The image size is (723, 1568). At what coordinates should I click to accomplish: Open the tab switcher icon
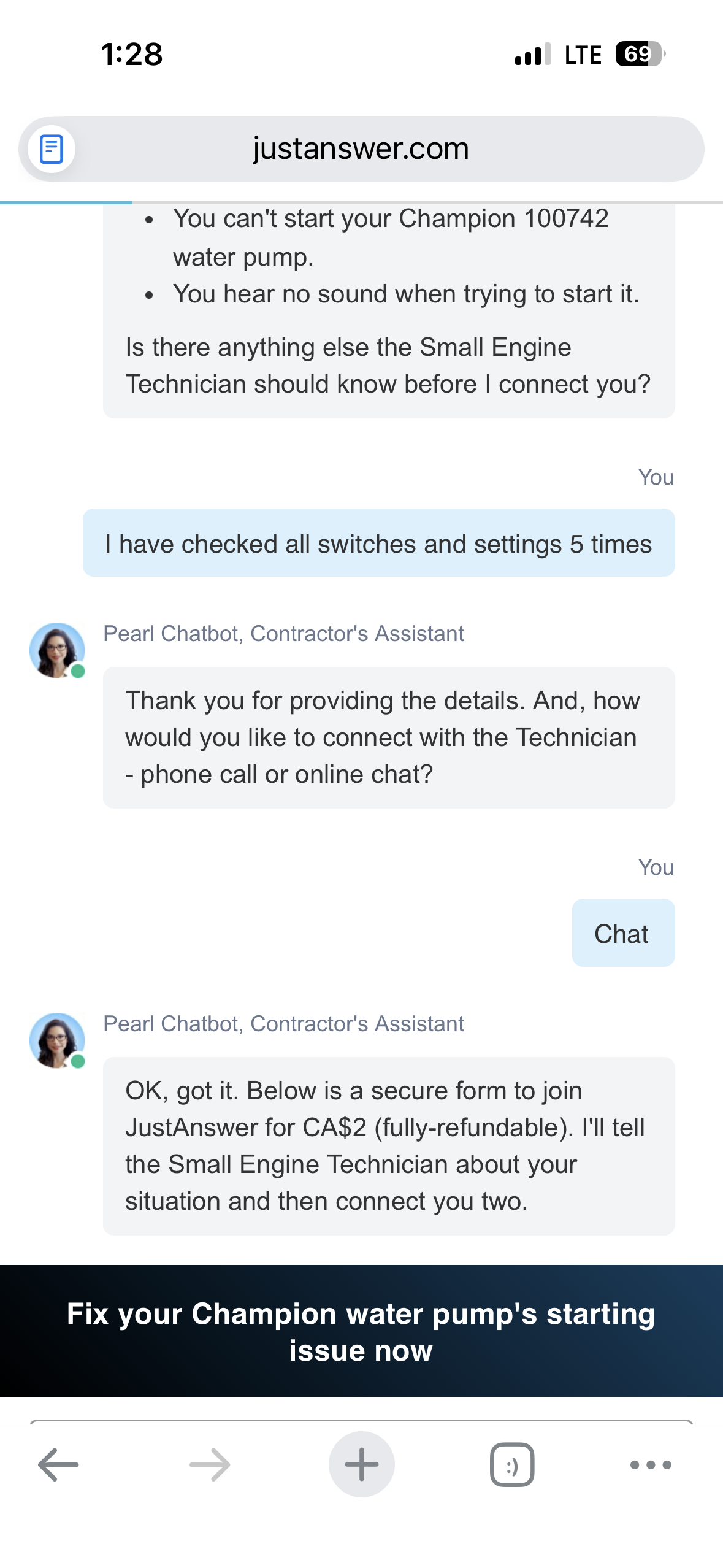coord(512,1464)
